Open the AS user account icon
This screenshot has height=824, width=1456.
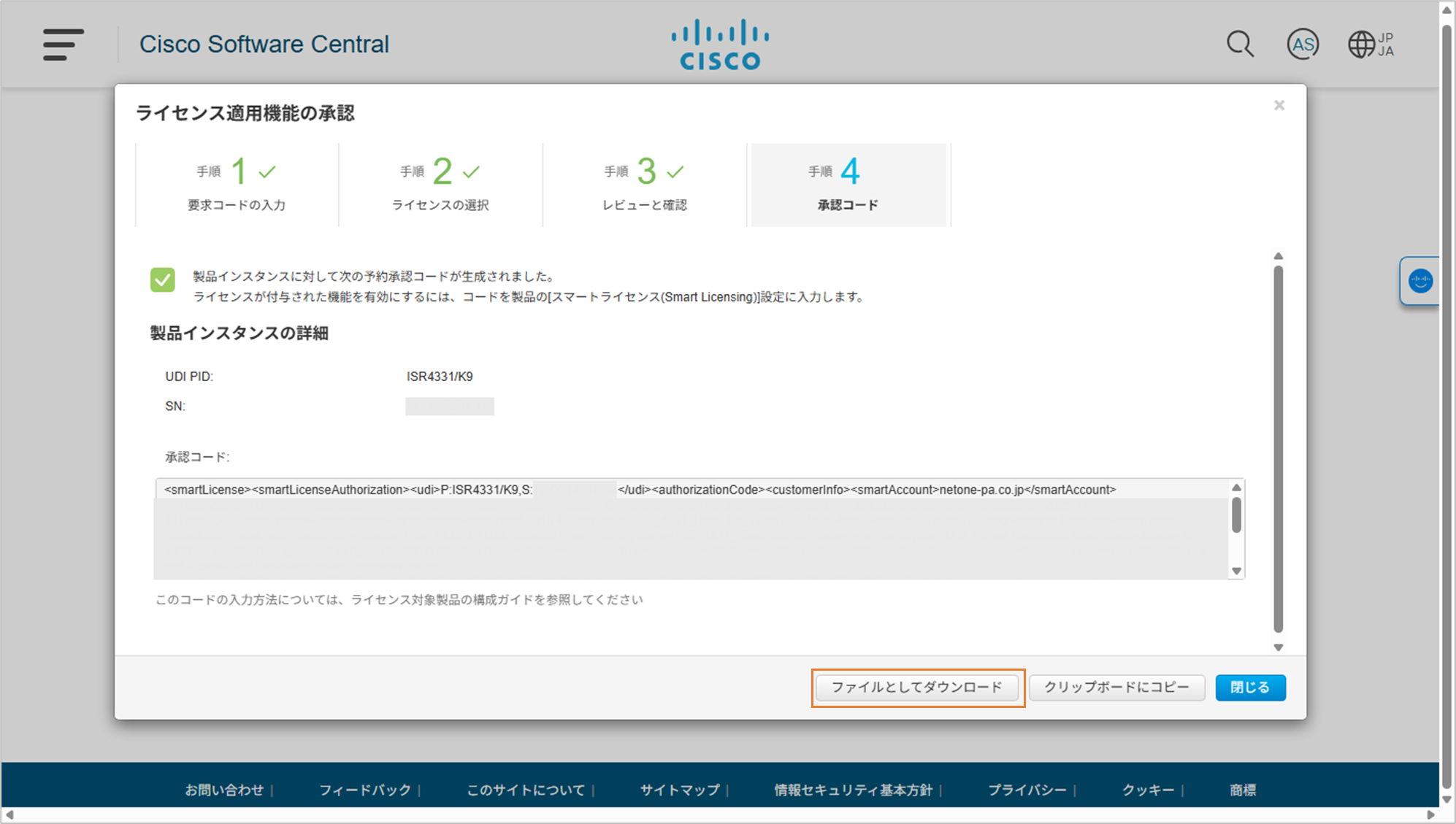point(1303,45)
